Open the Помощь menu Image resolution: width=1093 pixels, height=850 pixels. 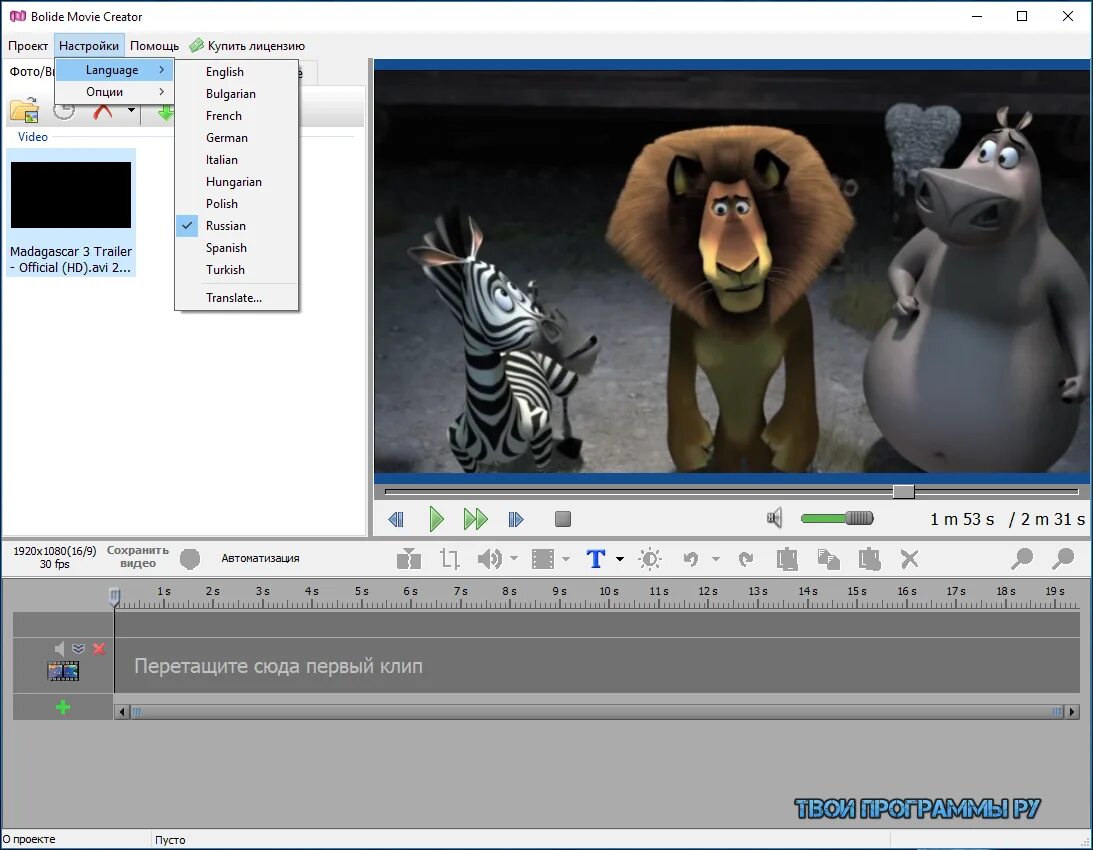154,46
